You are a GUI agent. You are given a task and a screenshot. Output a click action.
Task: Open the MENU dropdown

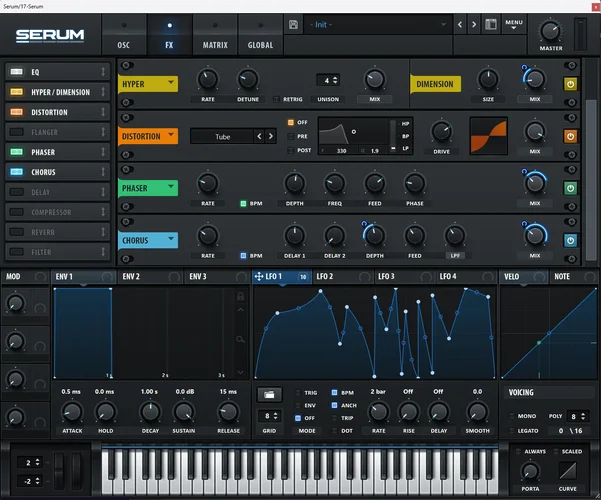click(x=514, y=24)
